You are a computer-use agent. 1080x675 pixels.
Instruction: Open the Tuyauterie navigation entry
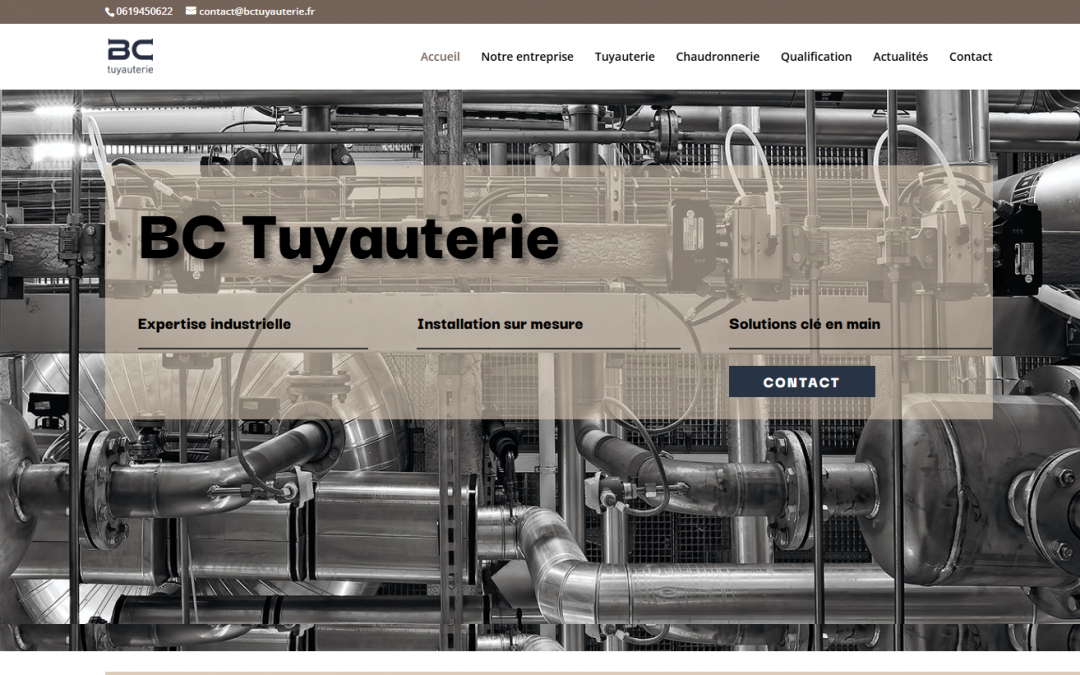(x=624, y=57)
